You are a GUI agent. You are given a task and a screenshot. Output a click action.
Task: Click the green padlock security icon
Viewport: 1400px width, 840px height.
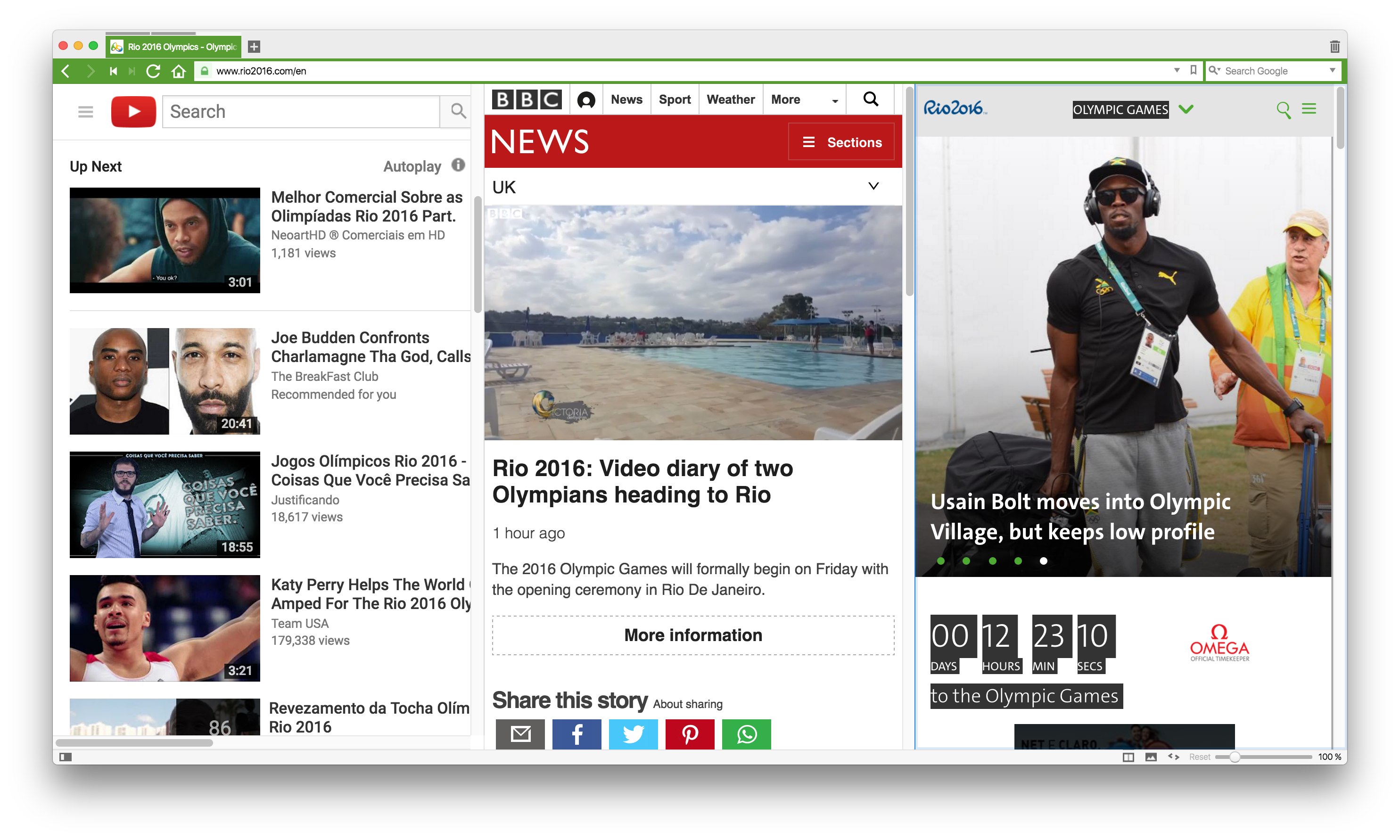(205, 71)
